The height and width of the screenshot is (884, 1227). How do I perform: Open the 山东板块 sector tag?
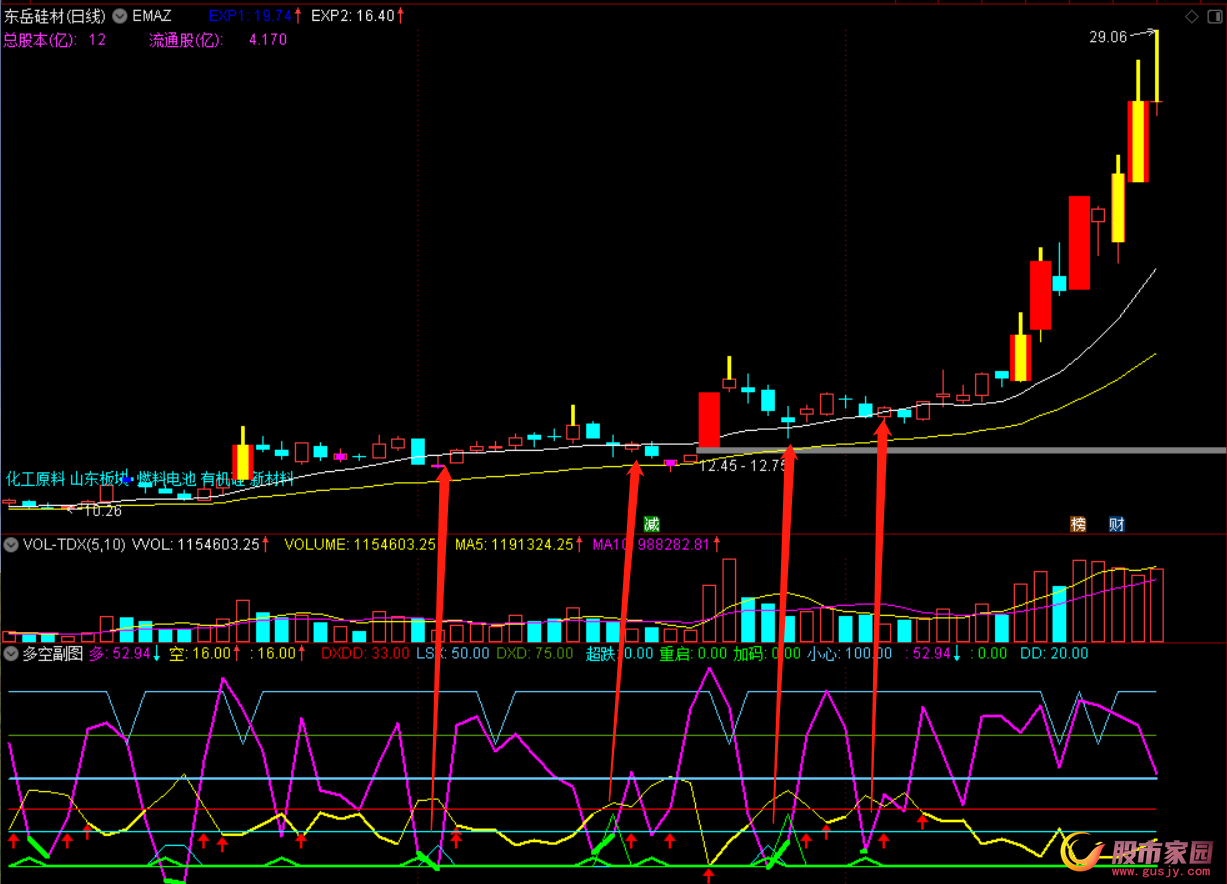tap(100, 479)
